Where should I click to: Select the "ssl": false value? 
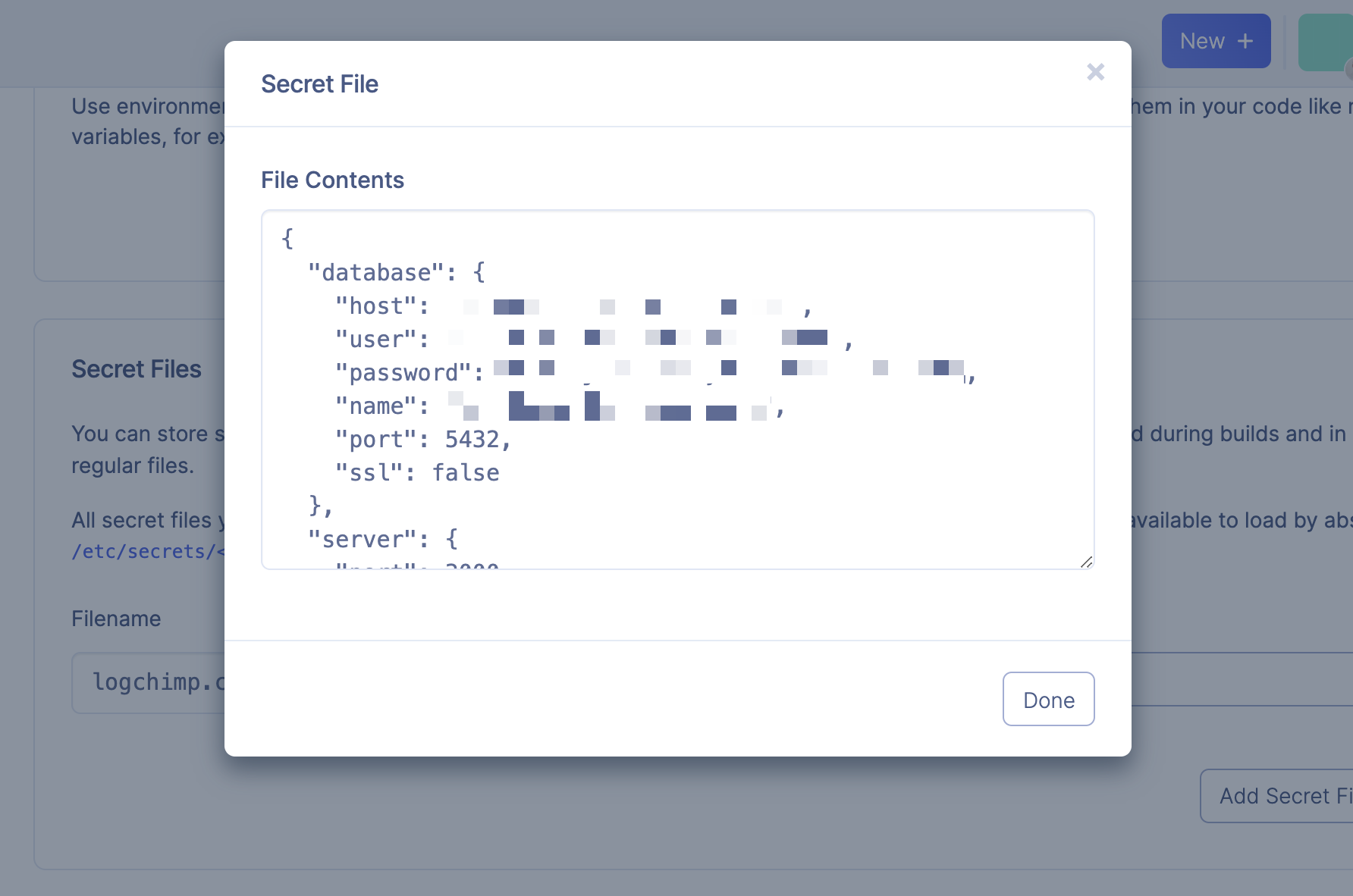click(416, 471)
